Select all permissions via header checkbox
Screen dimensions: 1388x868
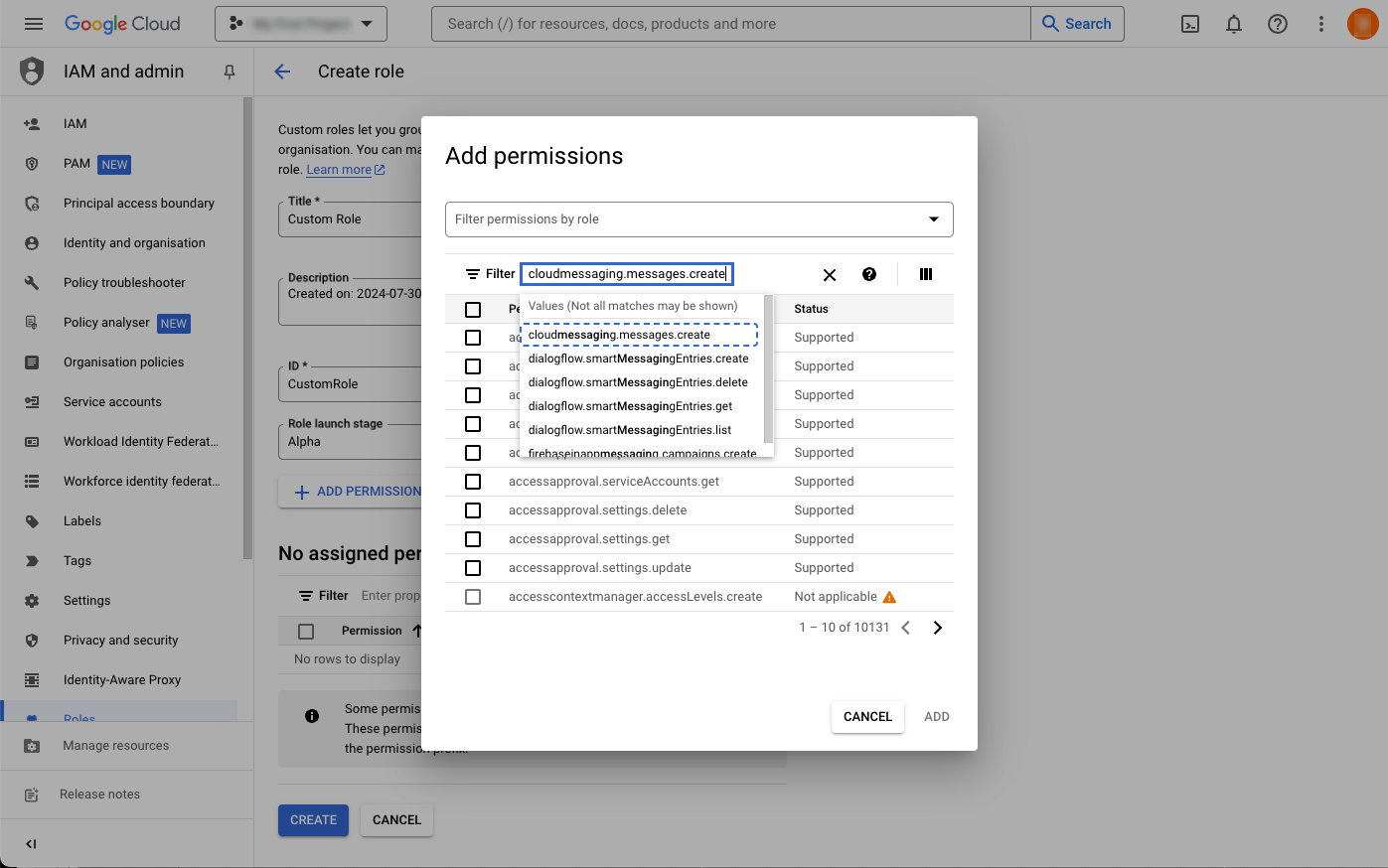tap(473, 310)
